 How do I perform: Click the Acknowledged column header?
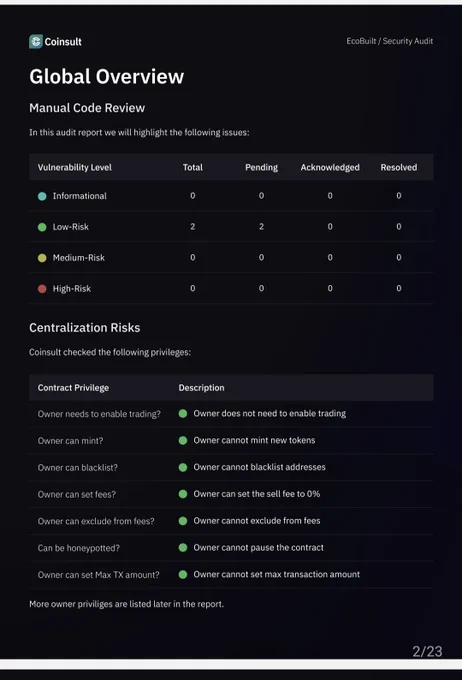(330, 167)
